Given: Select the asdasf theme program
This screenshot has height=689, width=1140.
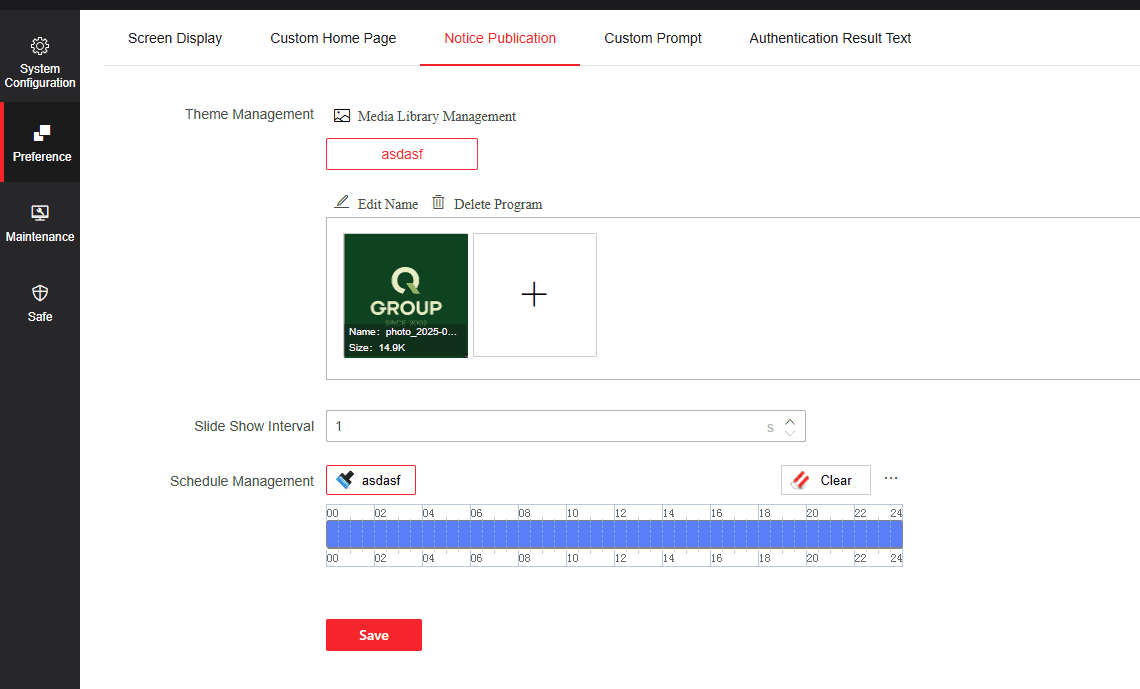Looking at the screenshot, I should pyautogui.click(x=402, y=154).
